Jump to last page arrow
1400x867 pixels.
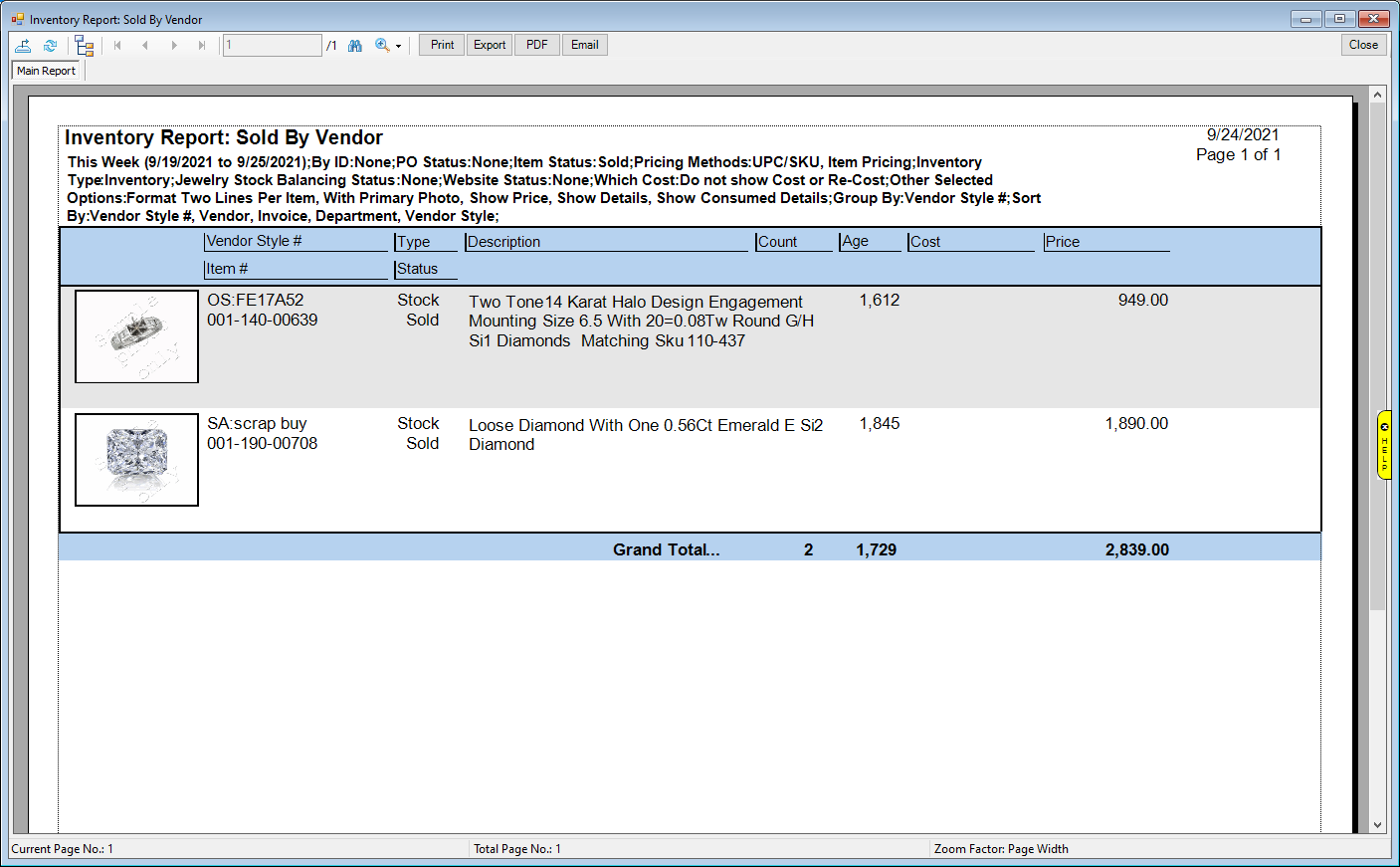[x=202, y=46]
